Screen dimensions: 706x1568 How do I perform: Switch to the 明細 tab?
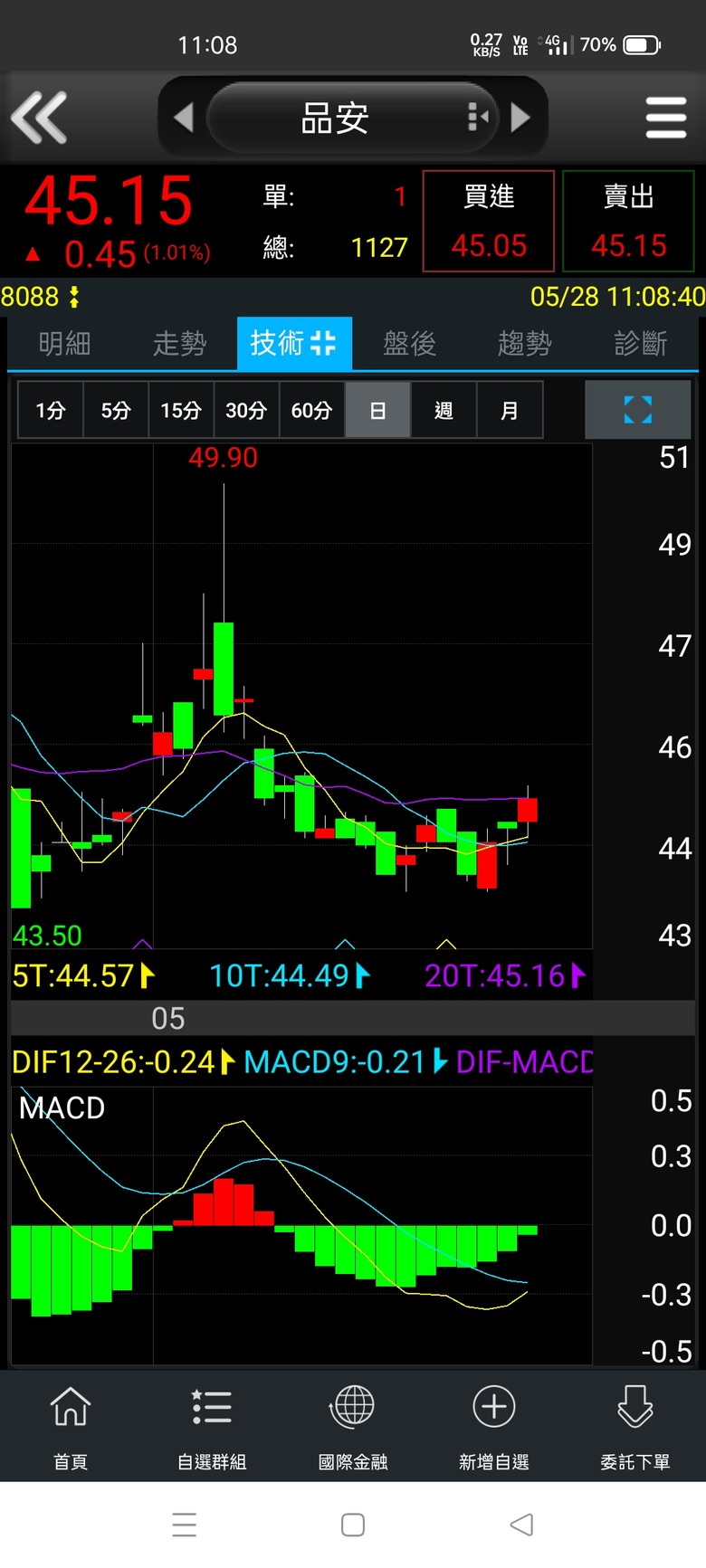[64, 343]
